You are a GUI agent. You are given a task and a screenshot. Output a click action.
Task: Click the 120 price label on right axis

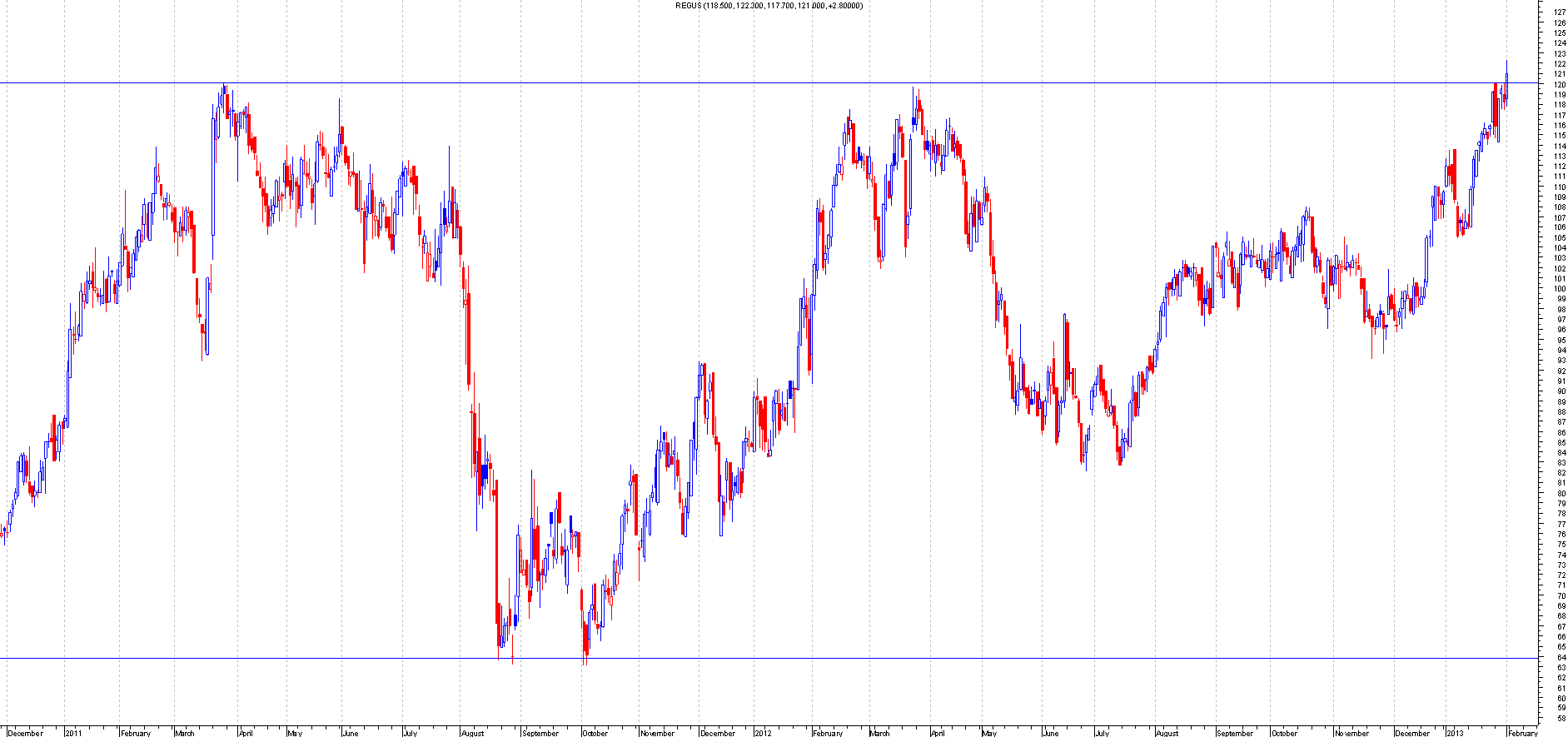point(1560,84)
